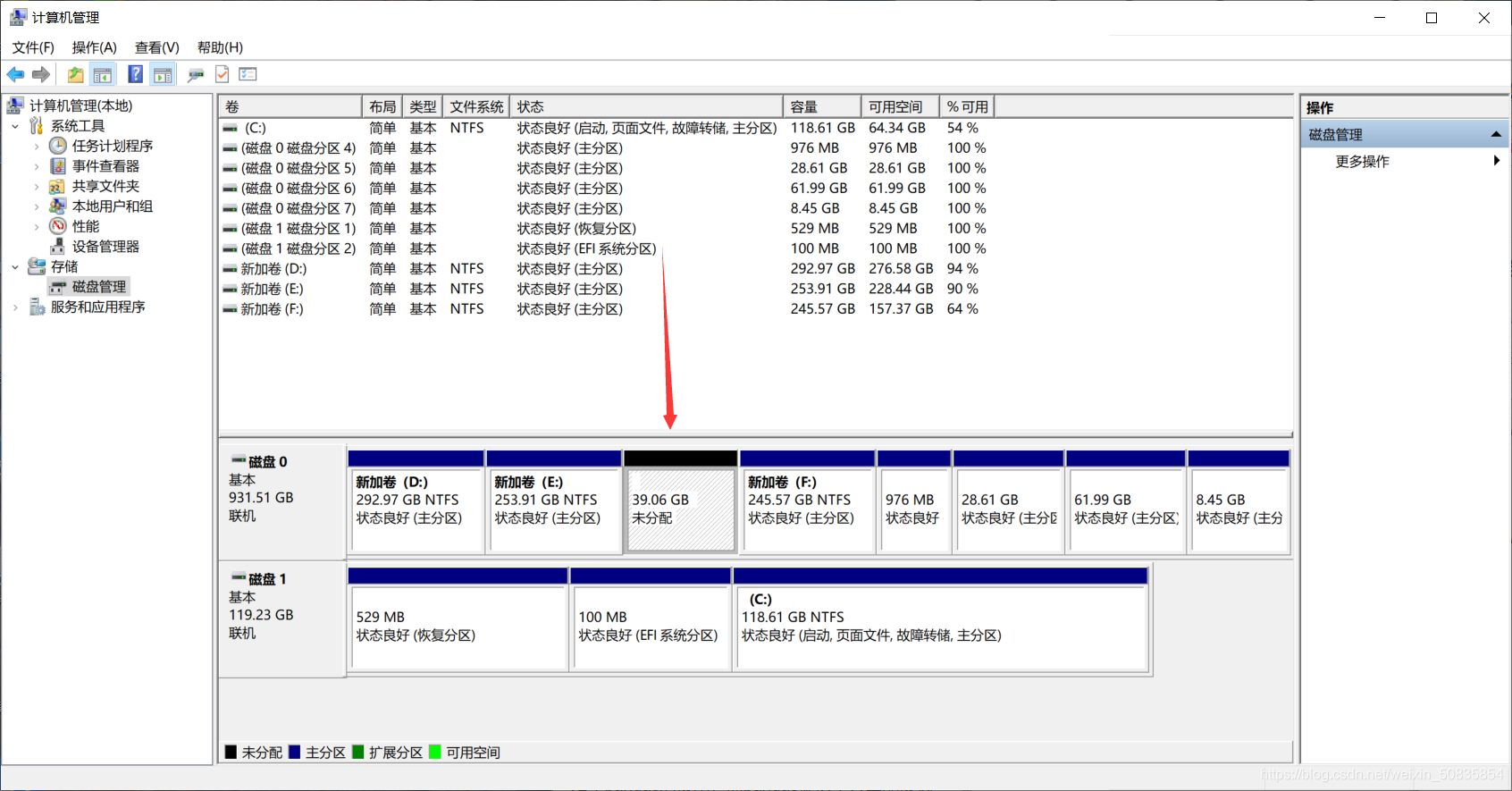
Task: Select the 529 MB 恢复分区 block
Action: 458,618
